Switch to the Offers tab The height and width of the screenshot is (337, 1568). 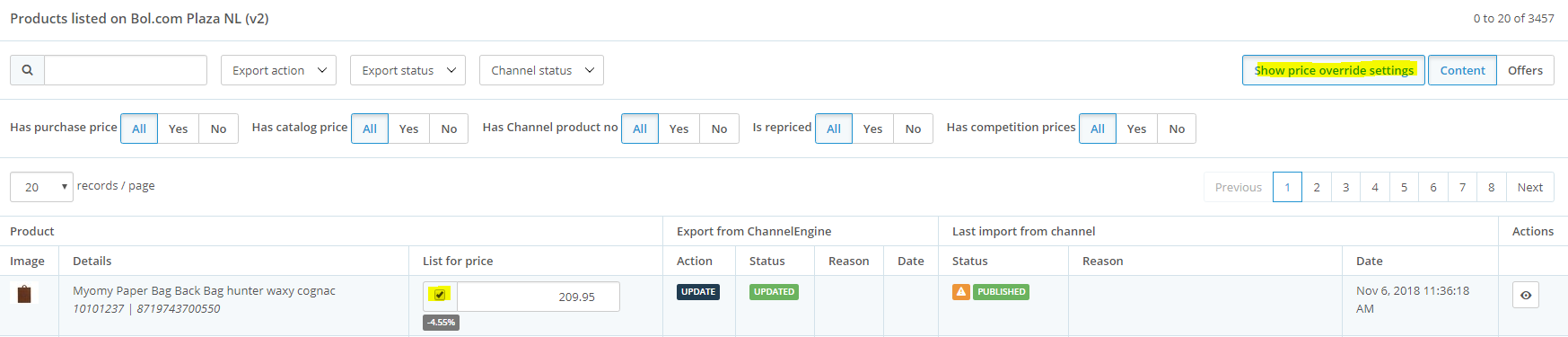[1525, 70]
